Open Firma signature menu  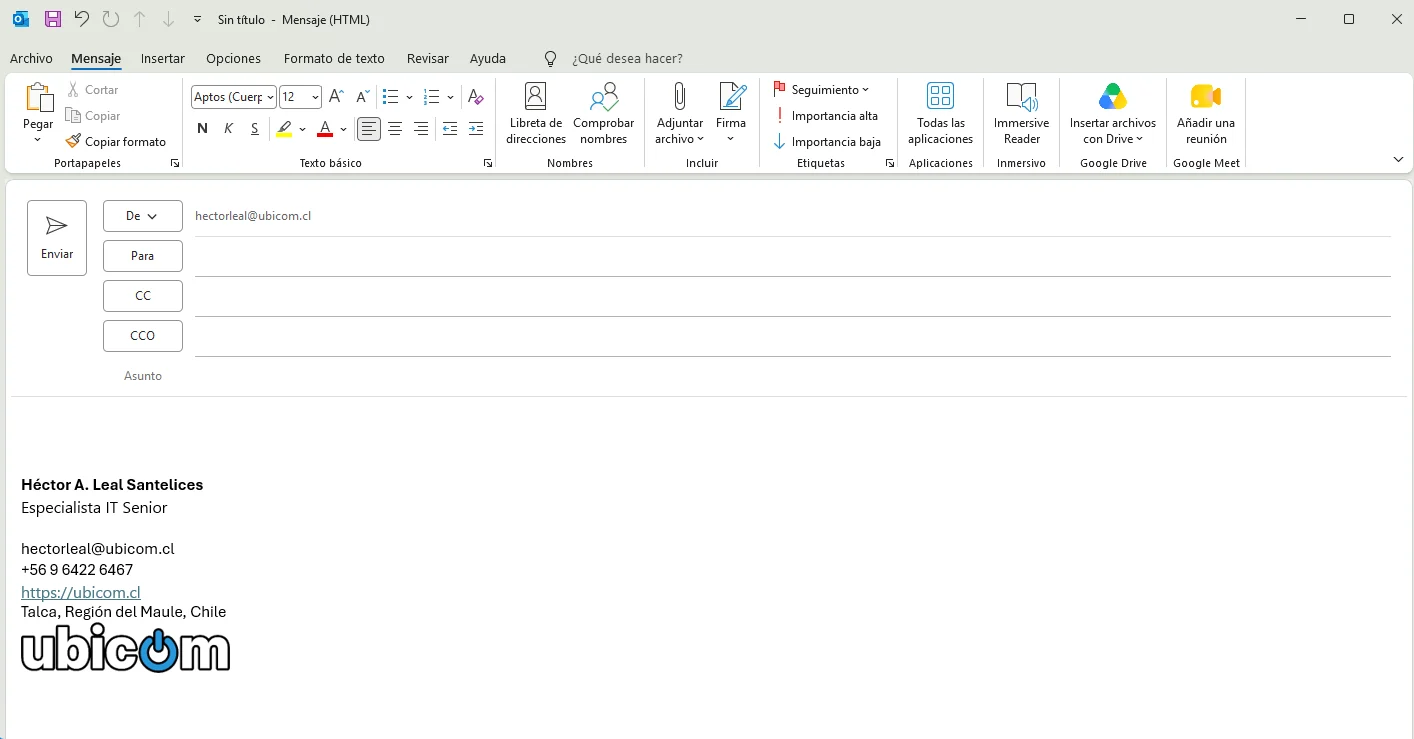pos(731,114)
